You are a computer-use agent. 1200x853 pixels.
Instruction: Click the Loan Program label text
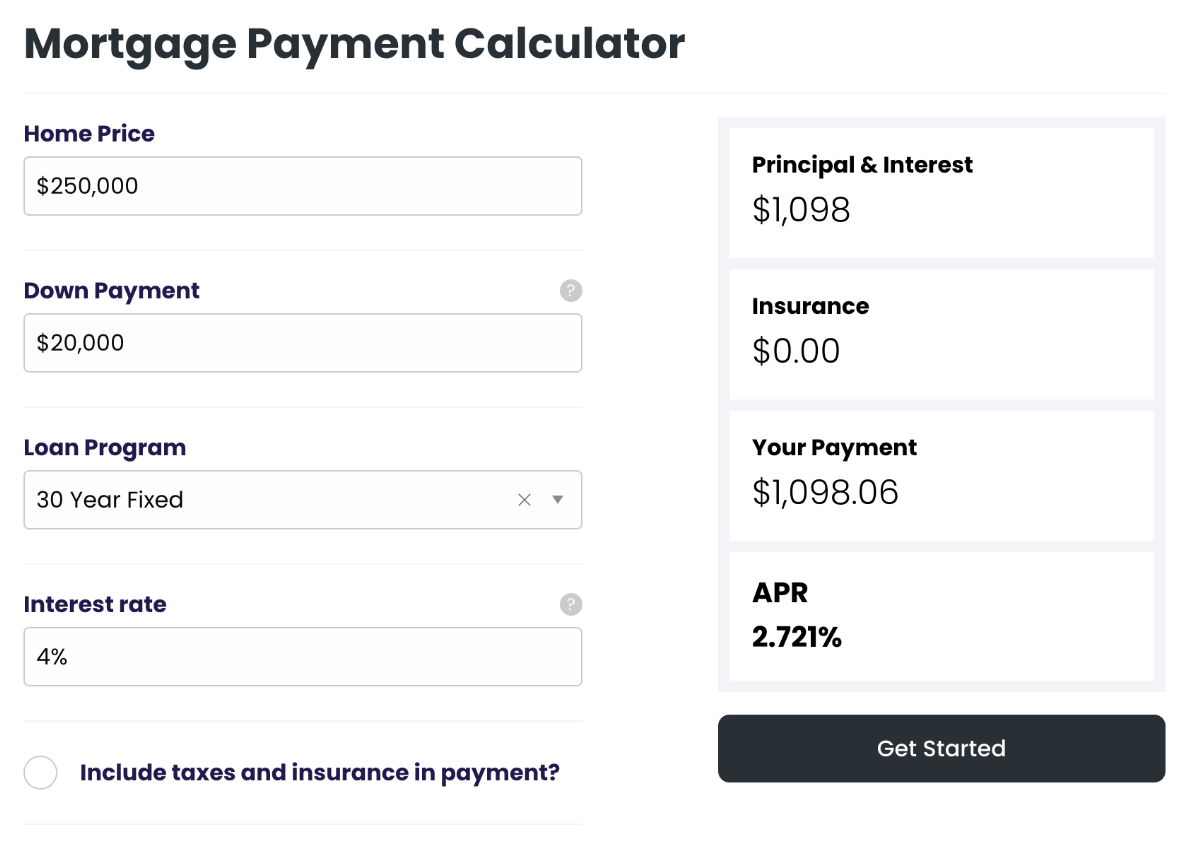point(105,448)
